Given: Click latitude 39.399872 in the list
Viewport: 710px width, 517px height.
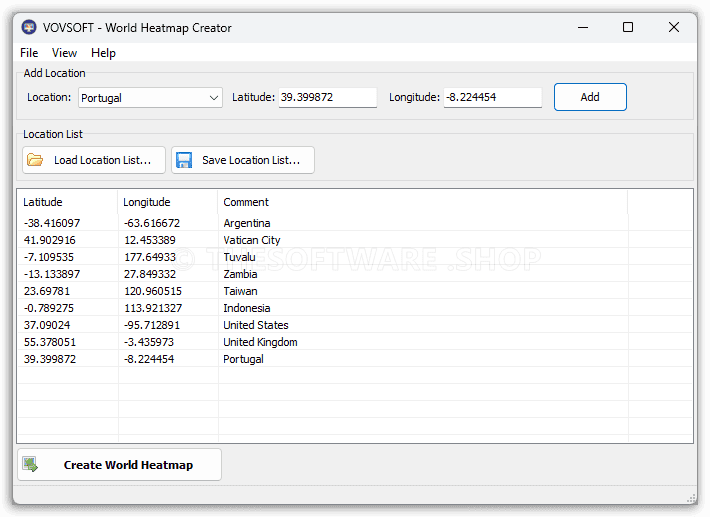Looking at the screenshot, I should point(50,359).
